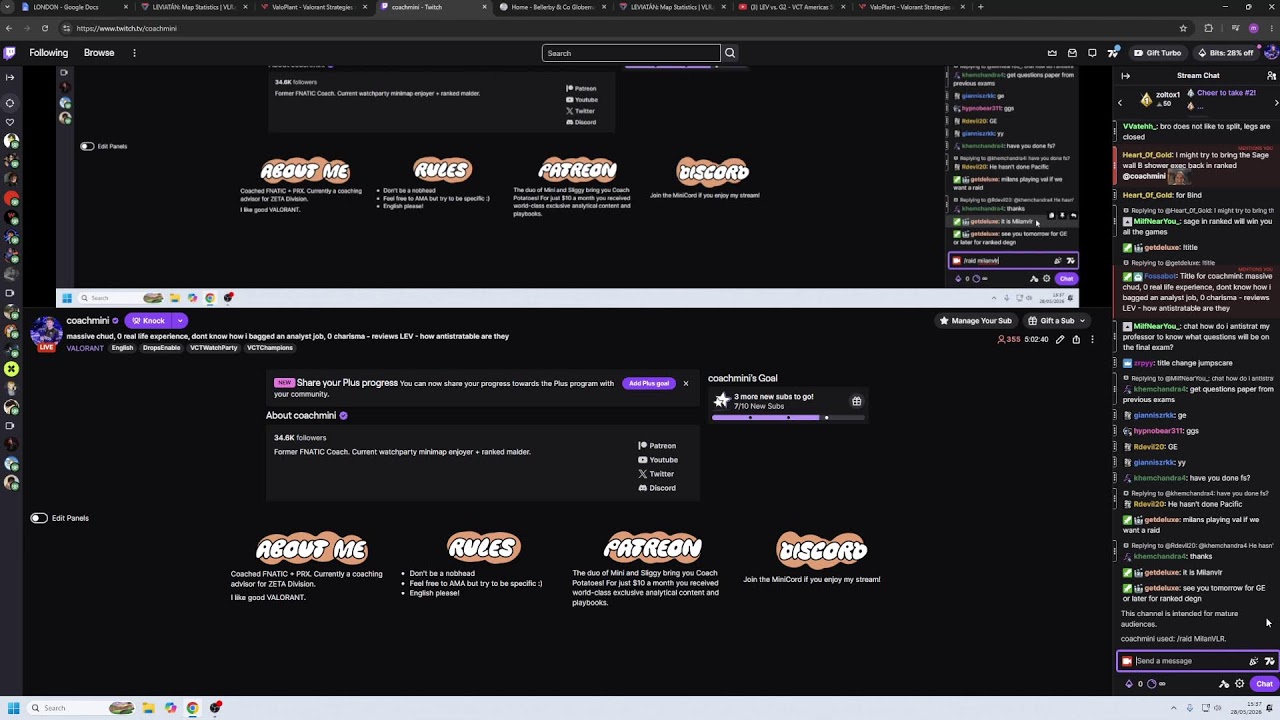Click the sub goal progress bar
The height and width of the screenshot is (720, 1280).
(788, 417)
